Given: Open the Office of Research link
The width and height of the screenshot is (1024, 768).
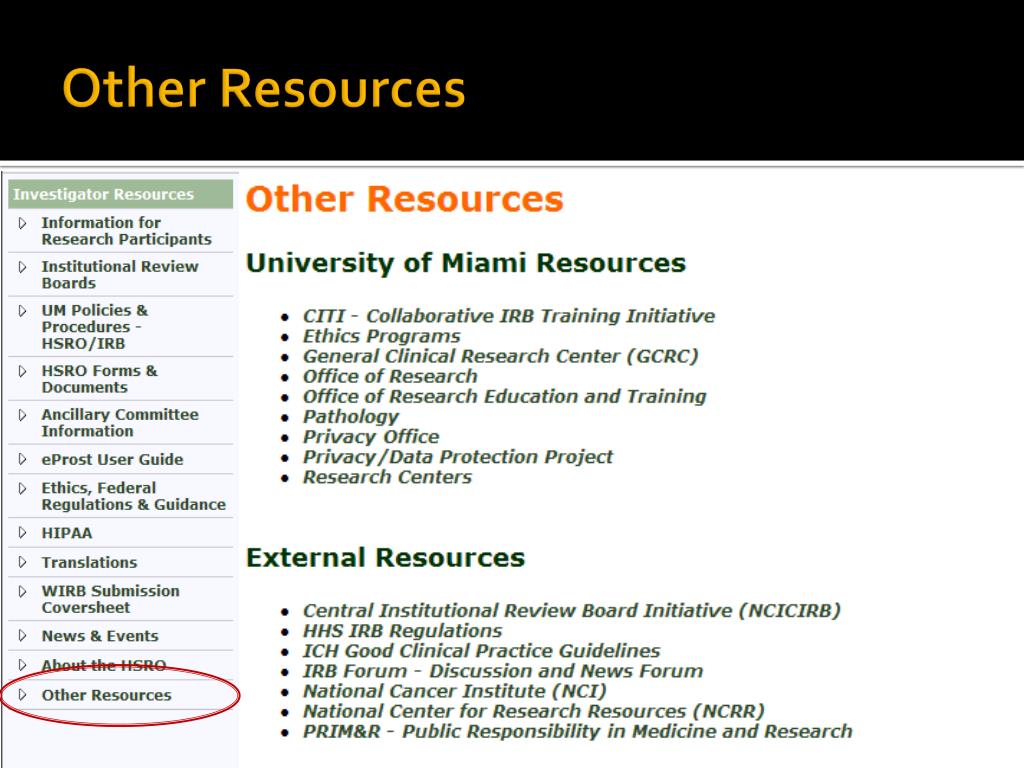Looking at the screenshot, I should pos(390,377).
